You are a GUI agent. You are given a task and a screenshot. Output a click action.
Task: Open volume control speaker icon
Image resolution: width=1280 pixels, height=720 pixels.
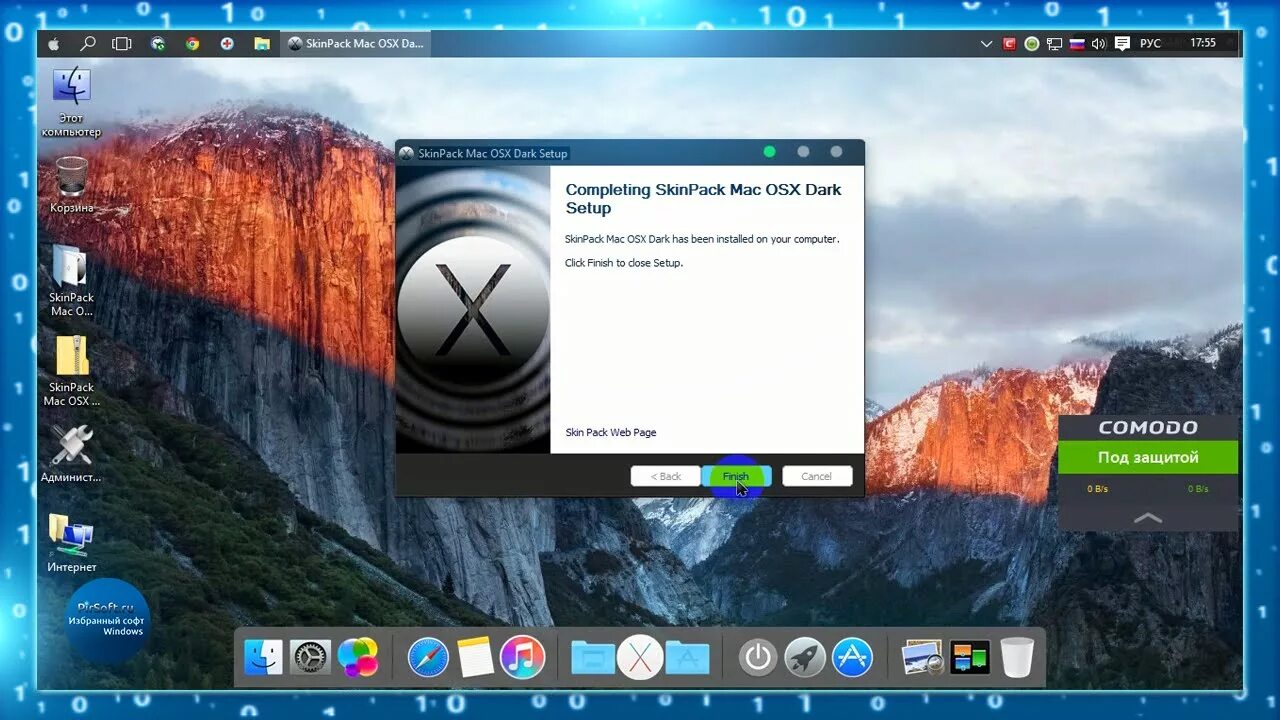(x=1099, y=44)
